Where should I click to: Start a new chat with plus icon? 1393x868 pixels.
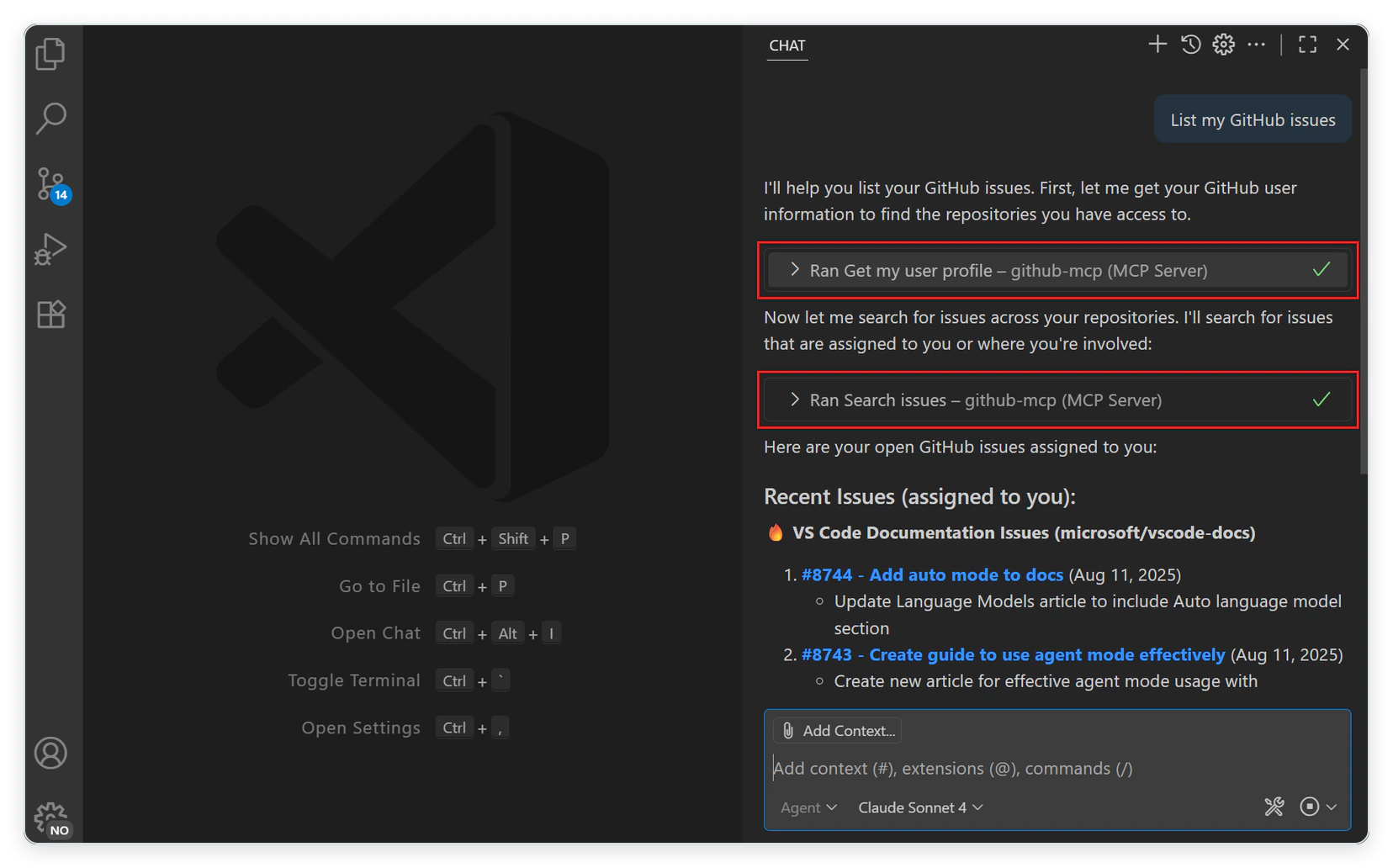coord(1157,45)
